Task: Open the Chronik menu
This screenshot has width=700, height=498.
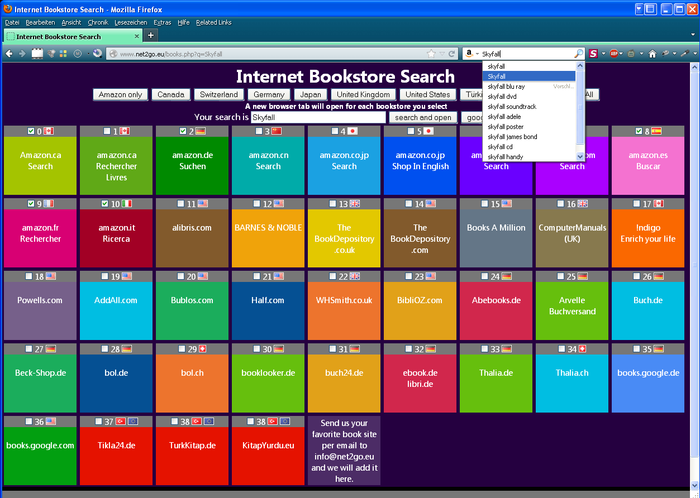Action: click(98, 22)
